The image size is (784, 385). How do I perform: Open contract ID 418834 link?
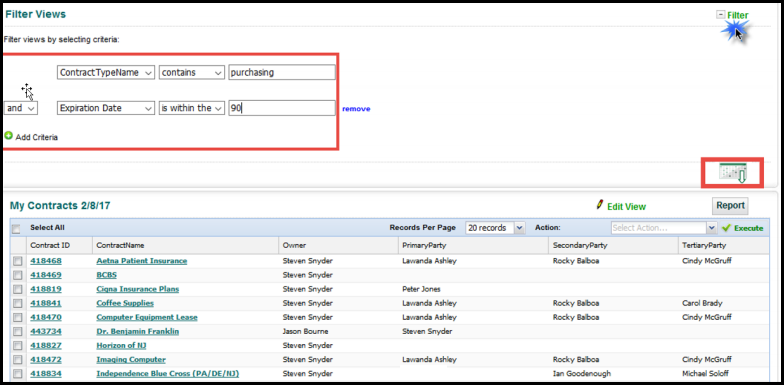(46, 374)
